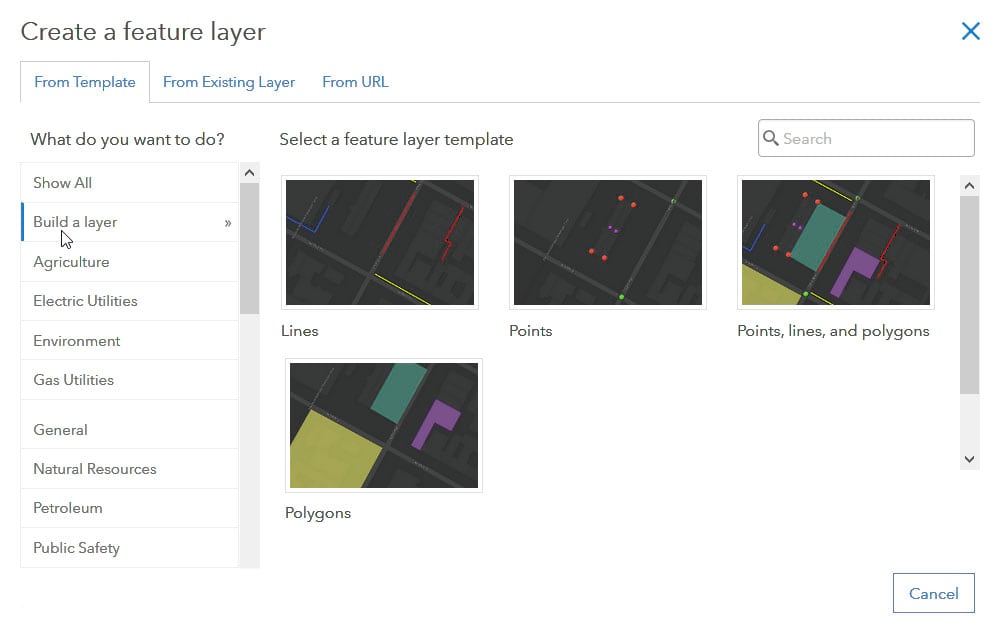This screenshot has width=1008, height=644.
Task: Click the template list scrollbar thumb
Action: pos(969,296)
